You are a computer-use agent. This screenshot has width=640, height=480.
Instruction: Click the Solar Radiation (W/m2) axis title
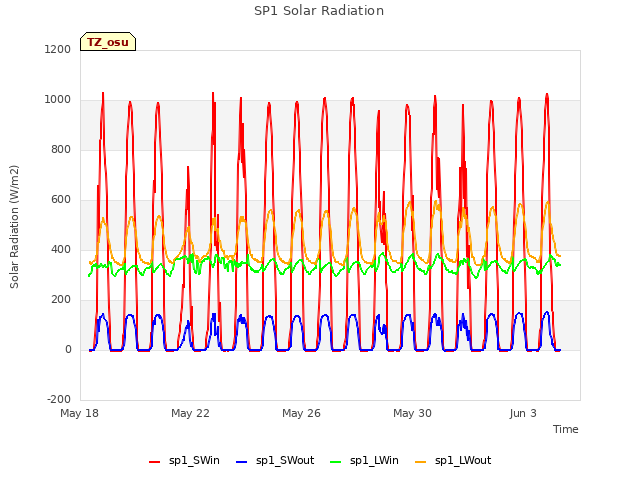click(14, 227)
